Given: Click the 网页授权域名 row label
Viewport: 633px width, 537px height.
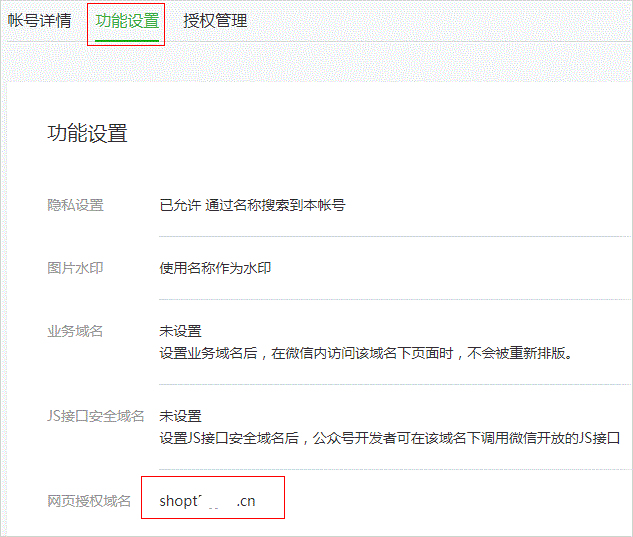Looking at the screenshot, I should click(89, 501).
